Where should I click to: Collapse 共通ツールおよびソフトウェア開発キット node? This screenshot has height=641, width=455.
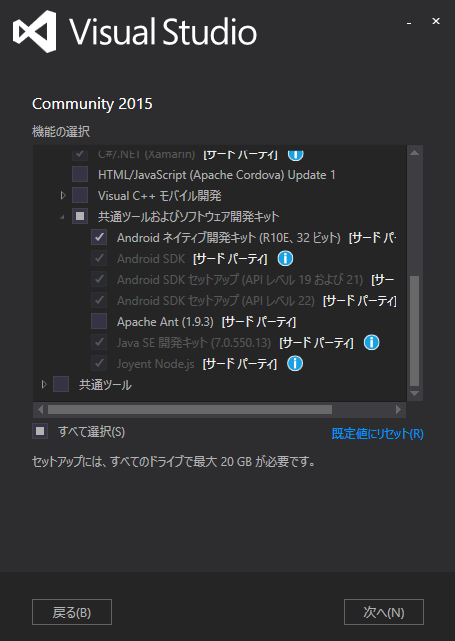(x=62, y=217)
